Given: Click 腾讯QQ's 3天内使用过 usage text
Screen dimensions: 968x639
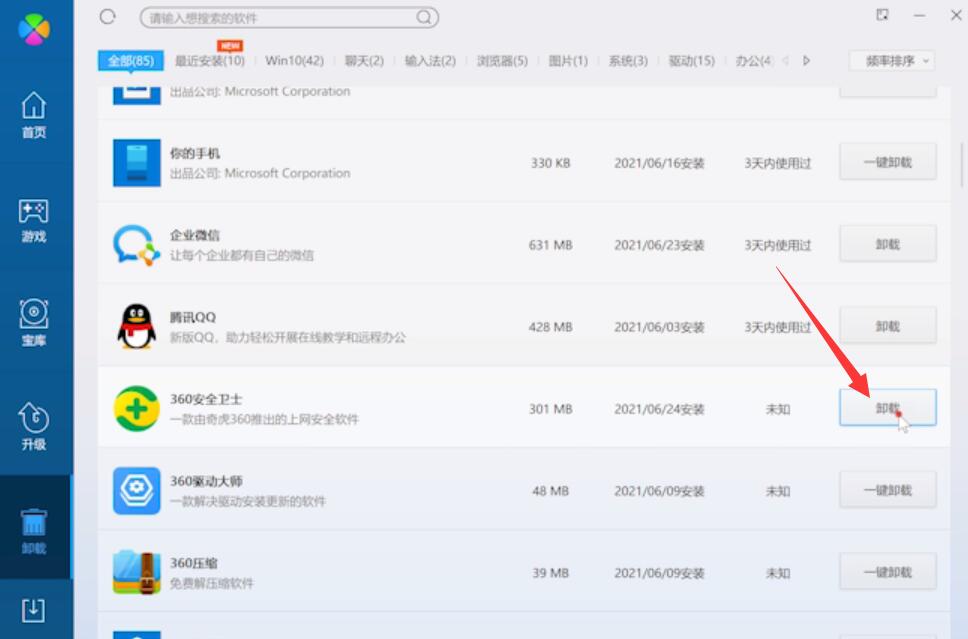Looking at the screenshot, I should tap(777, 327).
